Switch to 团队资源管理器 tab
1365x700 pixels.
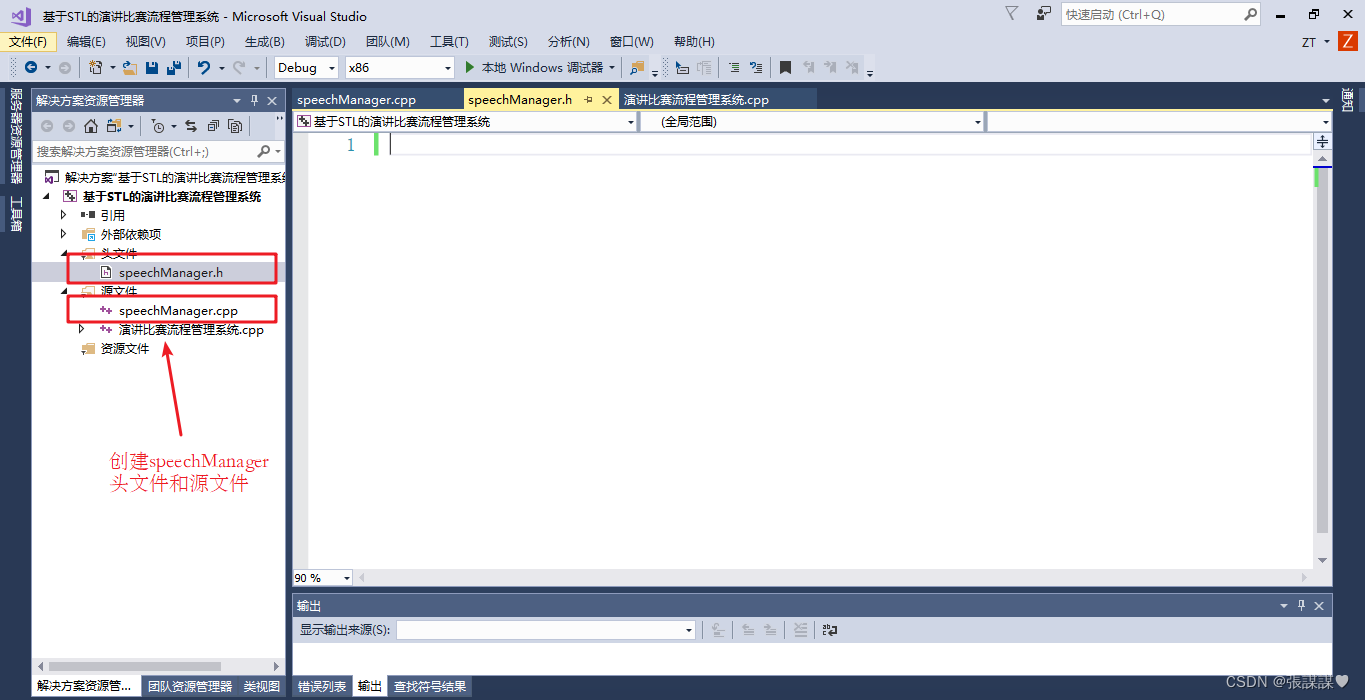pos(190,686)
